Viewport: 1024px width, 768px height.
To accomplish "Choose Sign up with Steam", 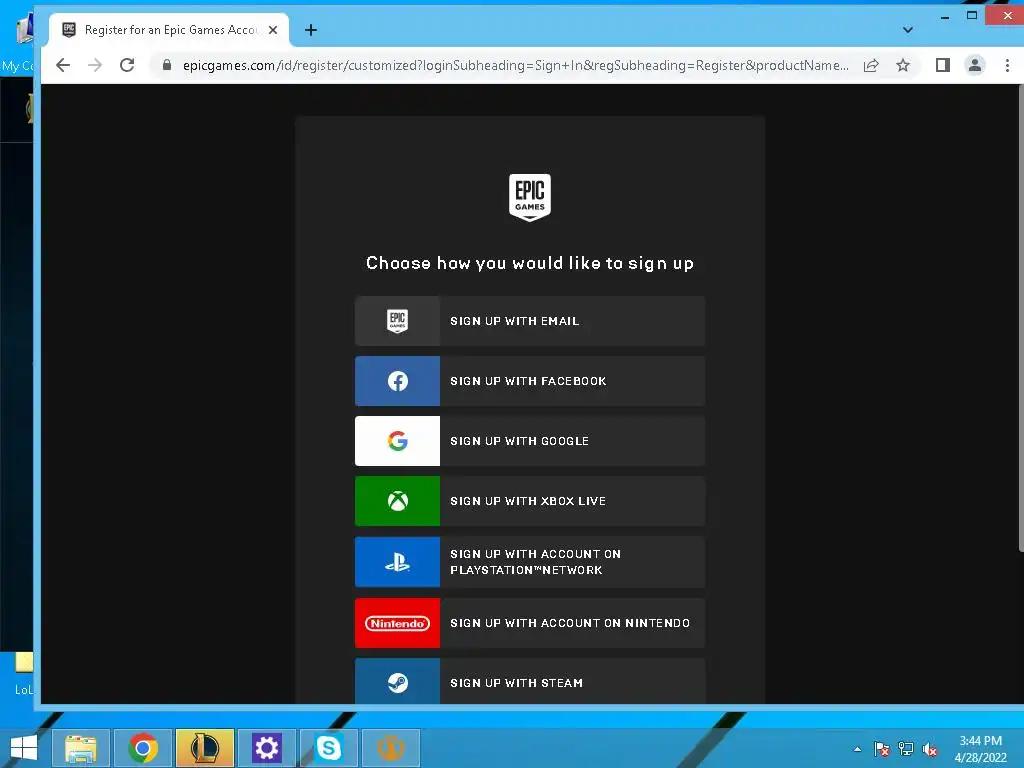I will [x=530, y=681].
